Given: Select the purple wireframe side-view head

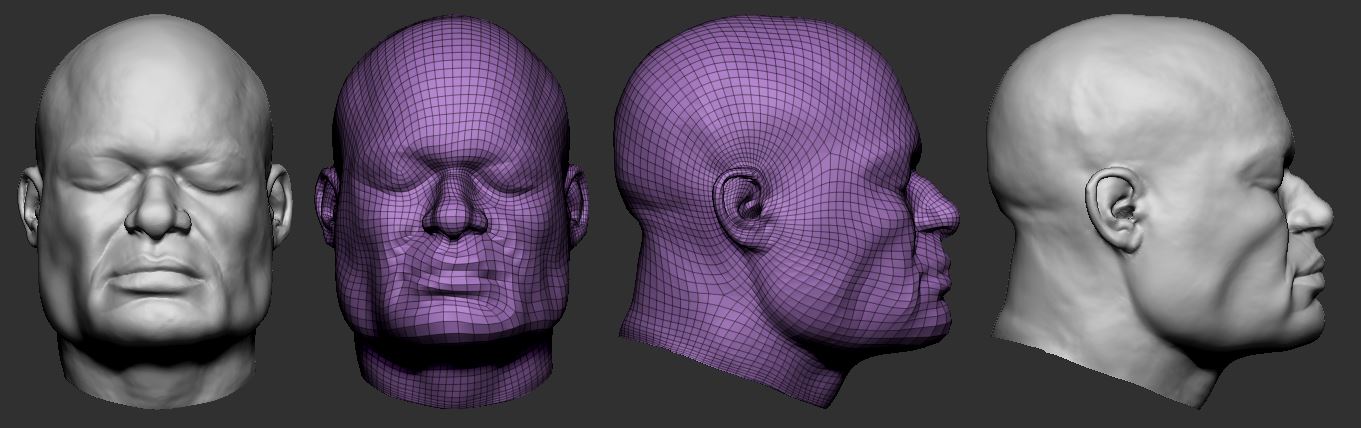Looking at the screenshot, I should click(786, 210).
